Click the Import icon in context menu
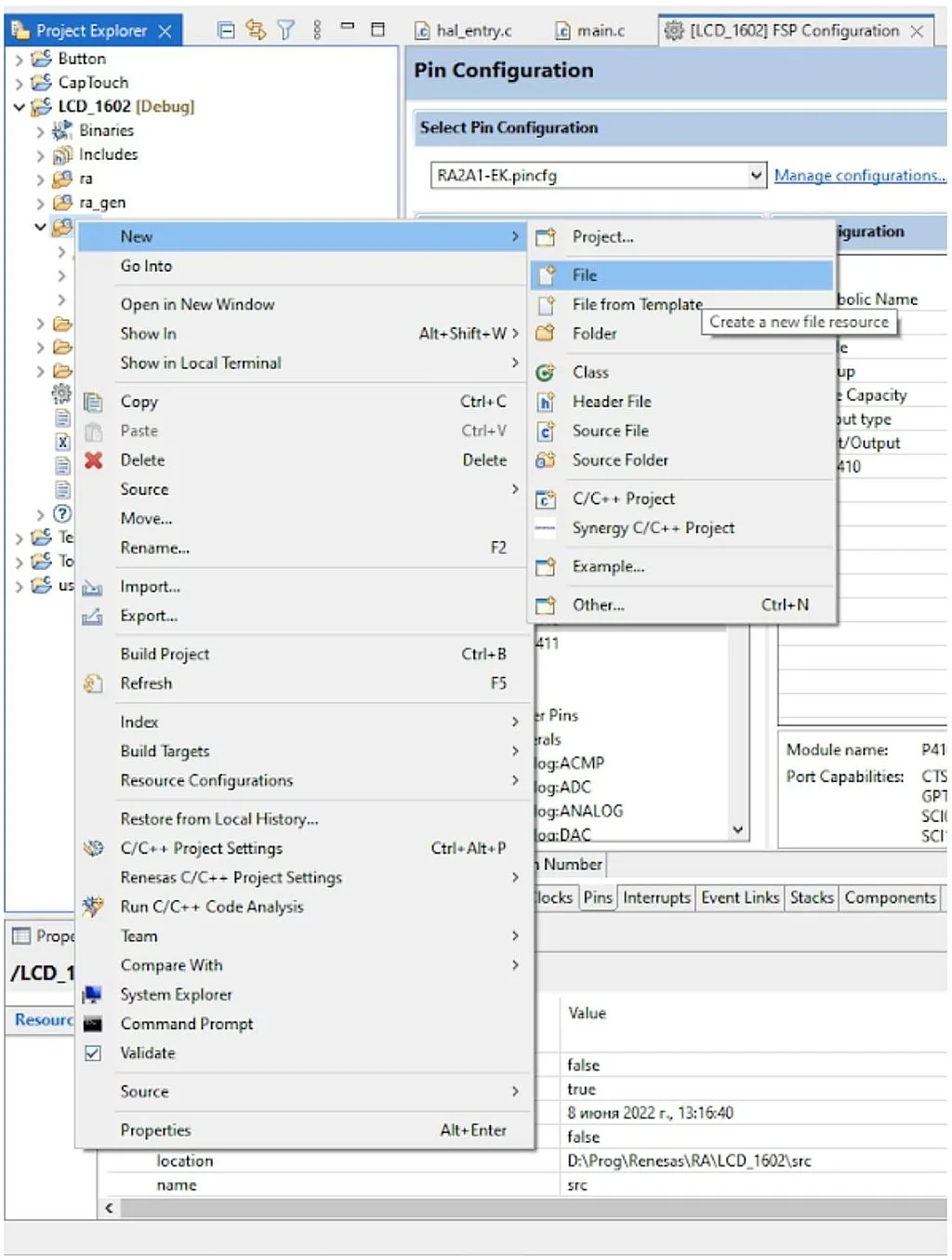The image size is (952, 1260). coord(93,586)
